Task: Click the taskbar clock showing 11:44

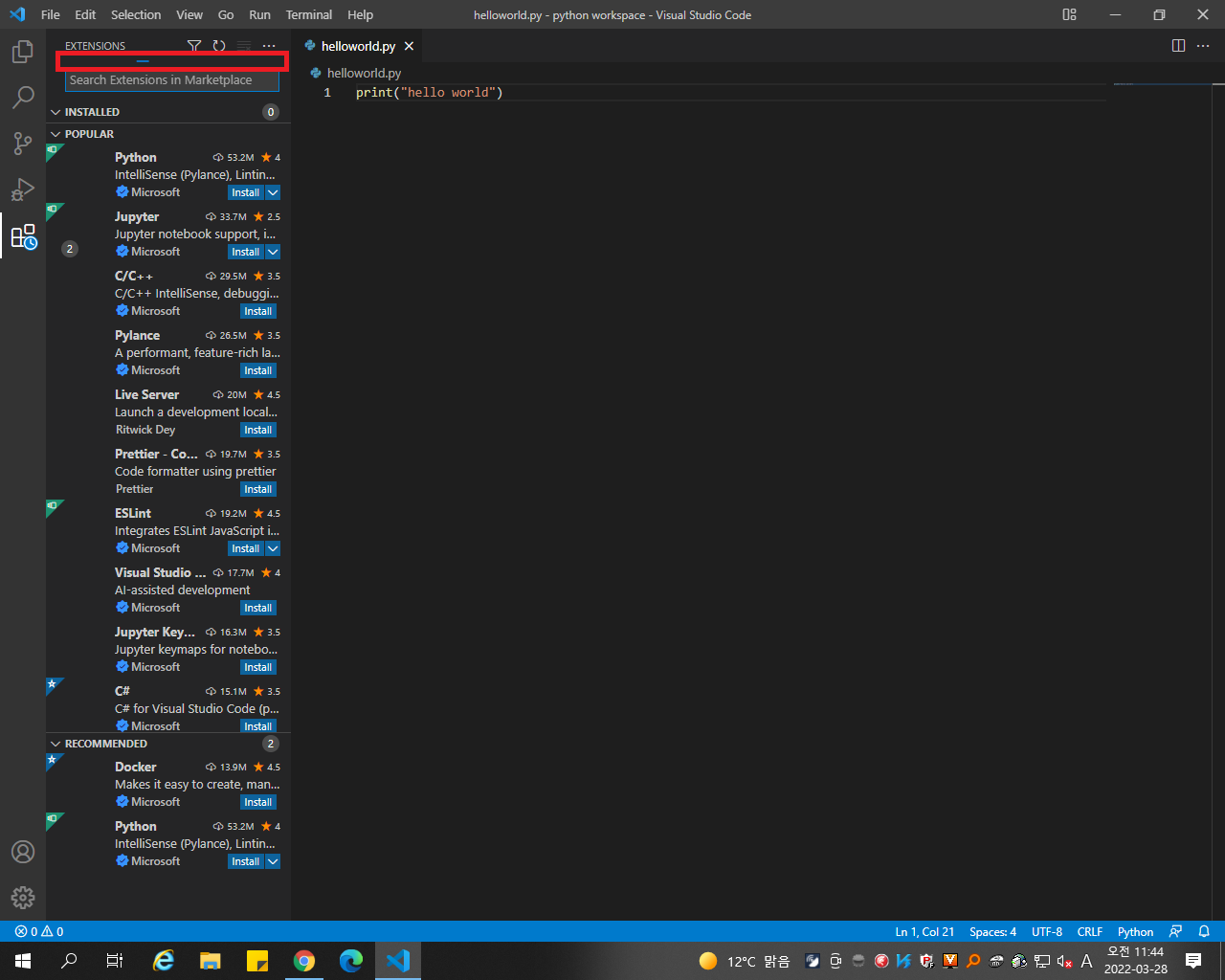Action: tap(1136, 961)
